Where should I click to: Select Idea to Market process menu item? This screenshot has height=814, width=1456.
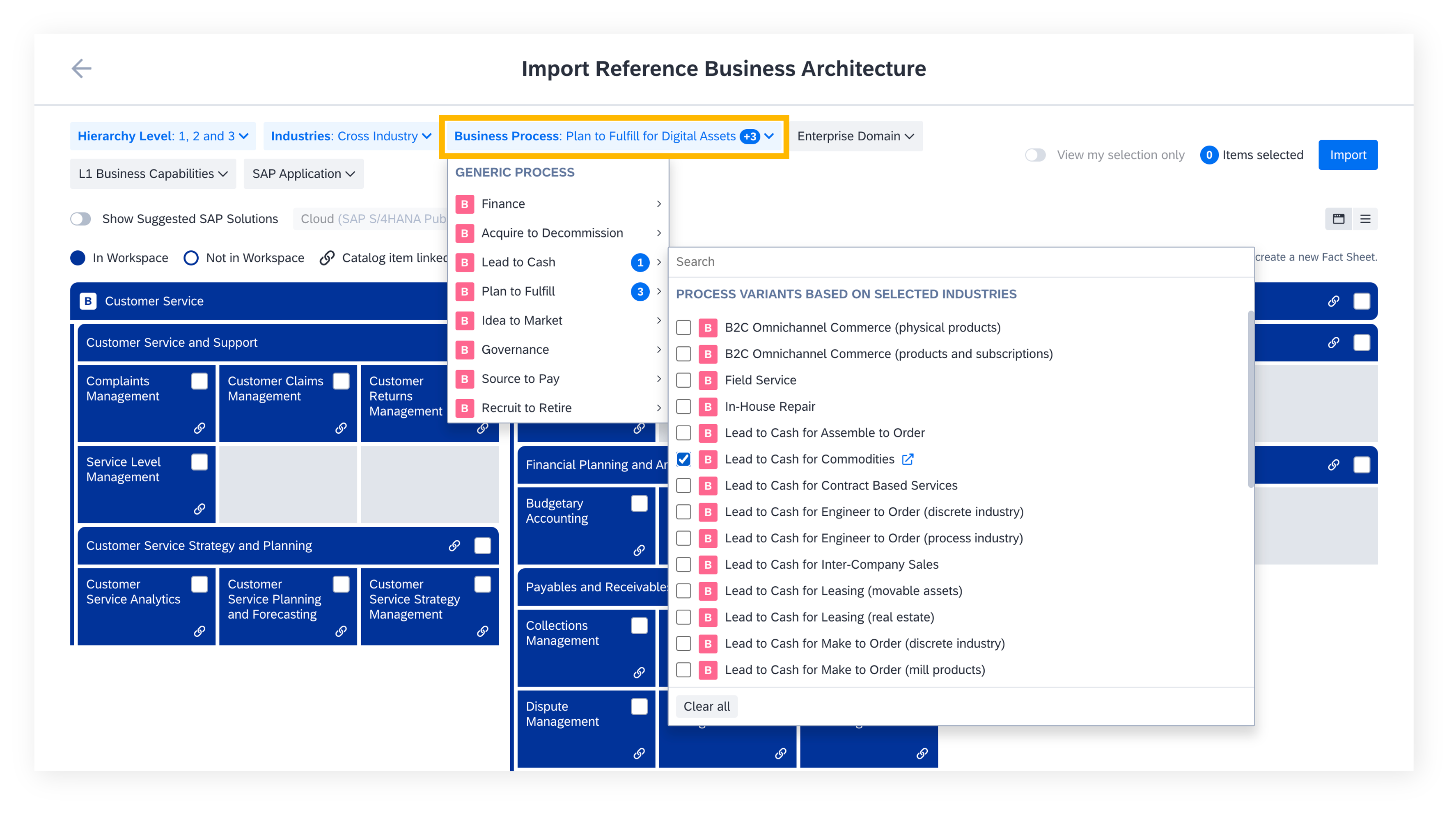(x=558, y=321)
